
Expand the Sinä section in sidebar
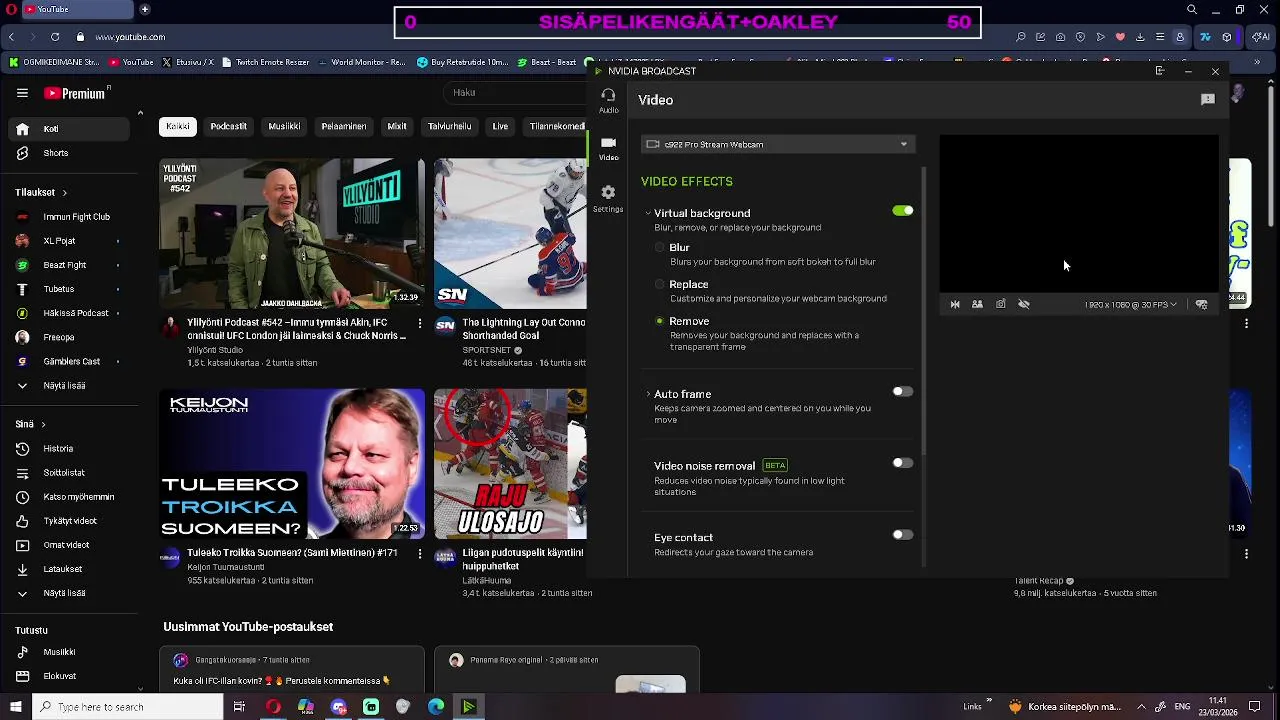tap(30, 424)
